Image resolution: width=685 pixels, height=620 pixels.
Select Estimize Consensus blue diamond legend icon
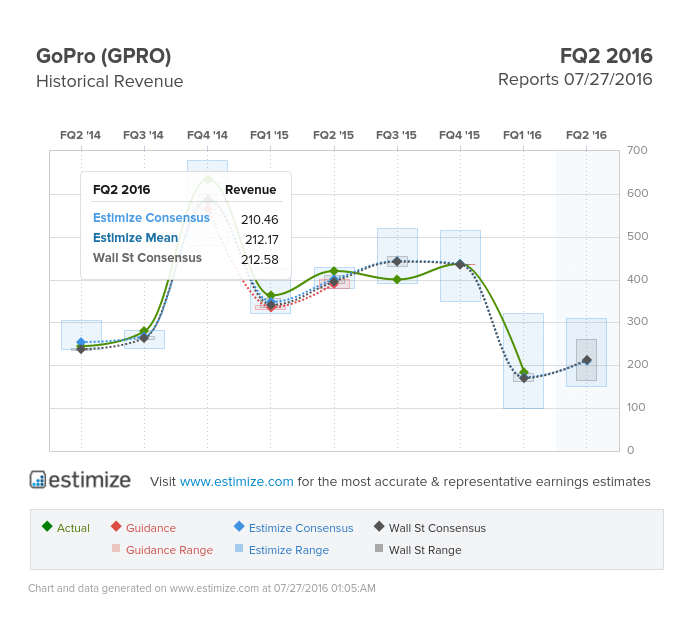pyautogui.click(x=239, y=526)
